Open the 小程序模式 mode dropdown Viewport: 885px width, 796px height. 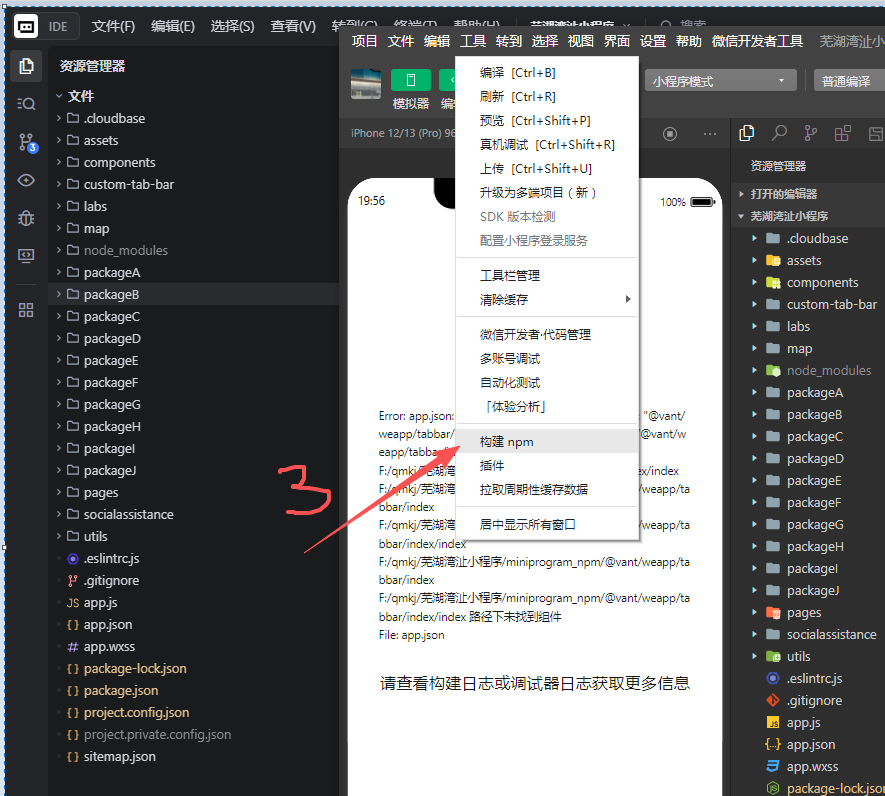point(720,81)
